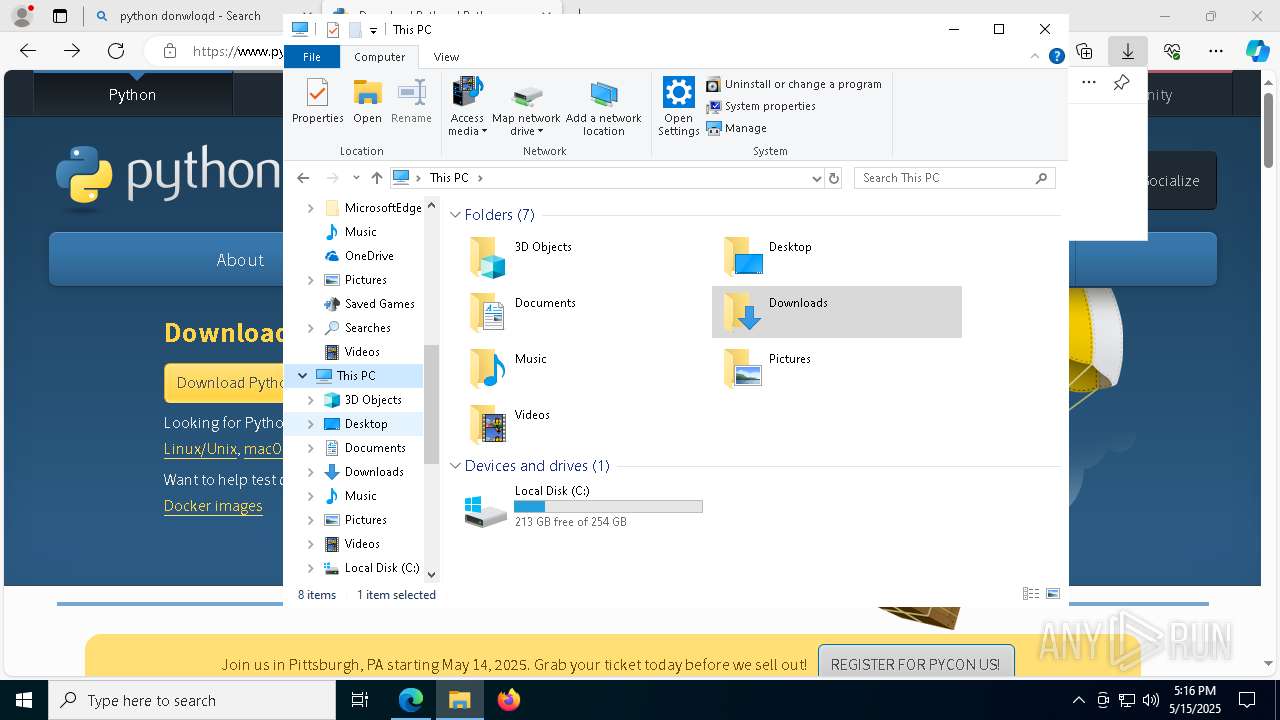Open the address bar history dropdown
Image resolution: width=1280 pixels, height=720 pixels.
click(816, 178)
